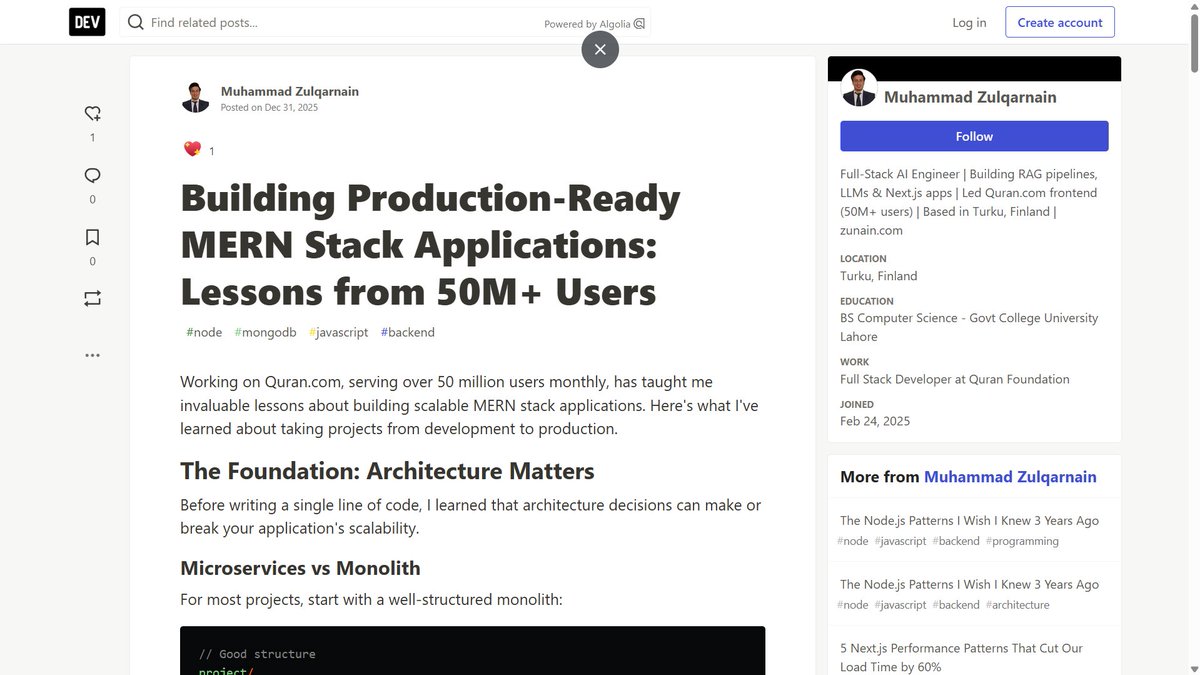Screen dimensions: 1200x675
Task: Click the Create account button
Action: point(1060,22)
